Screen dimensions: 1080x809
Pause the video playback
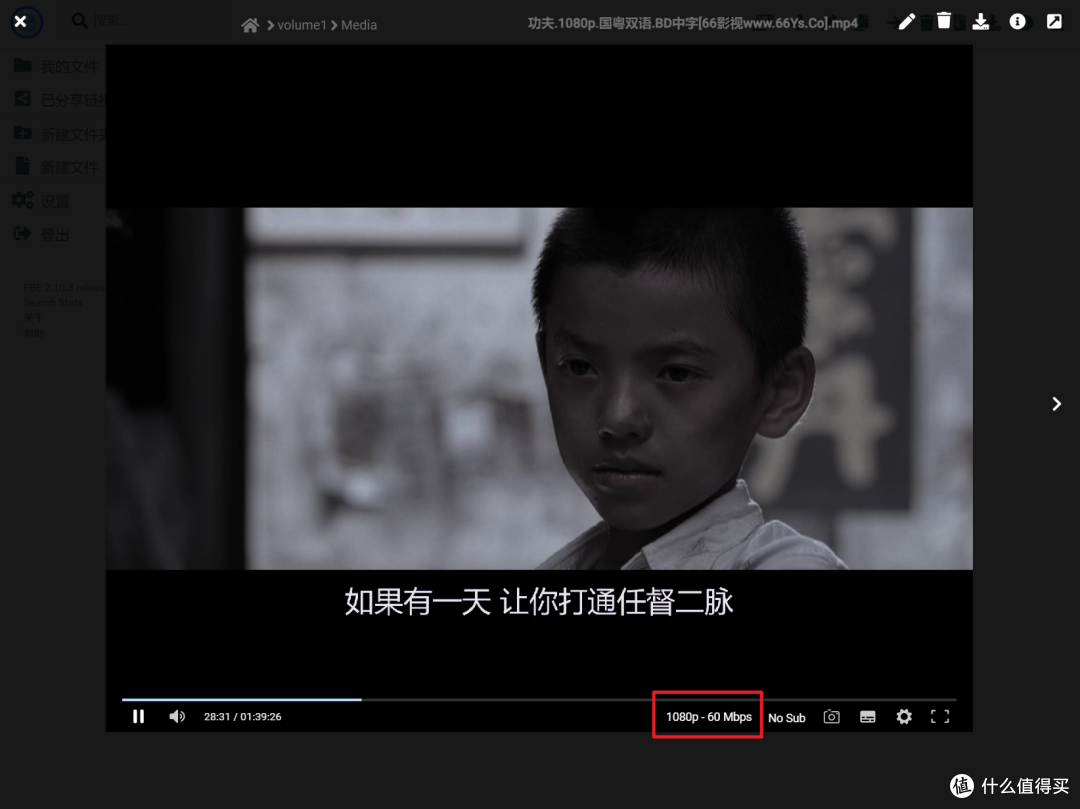[x=138, y=717]
